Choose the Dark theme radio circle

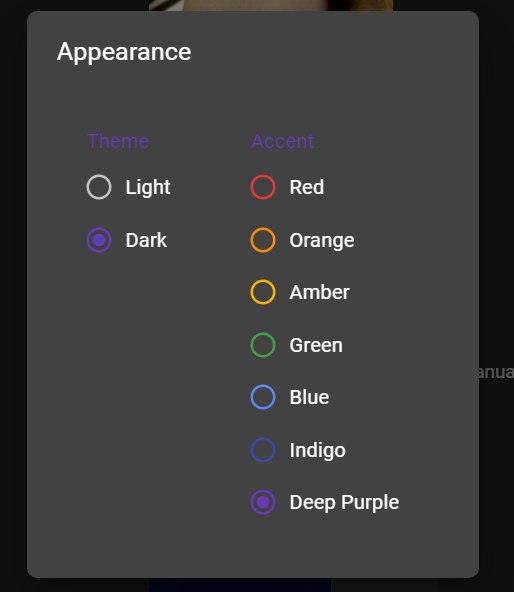[99, 240]
